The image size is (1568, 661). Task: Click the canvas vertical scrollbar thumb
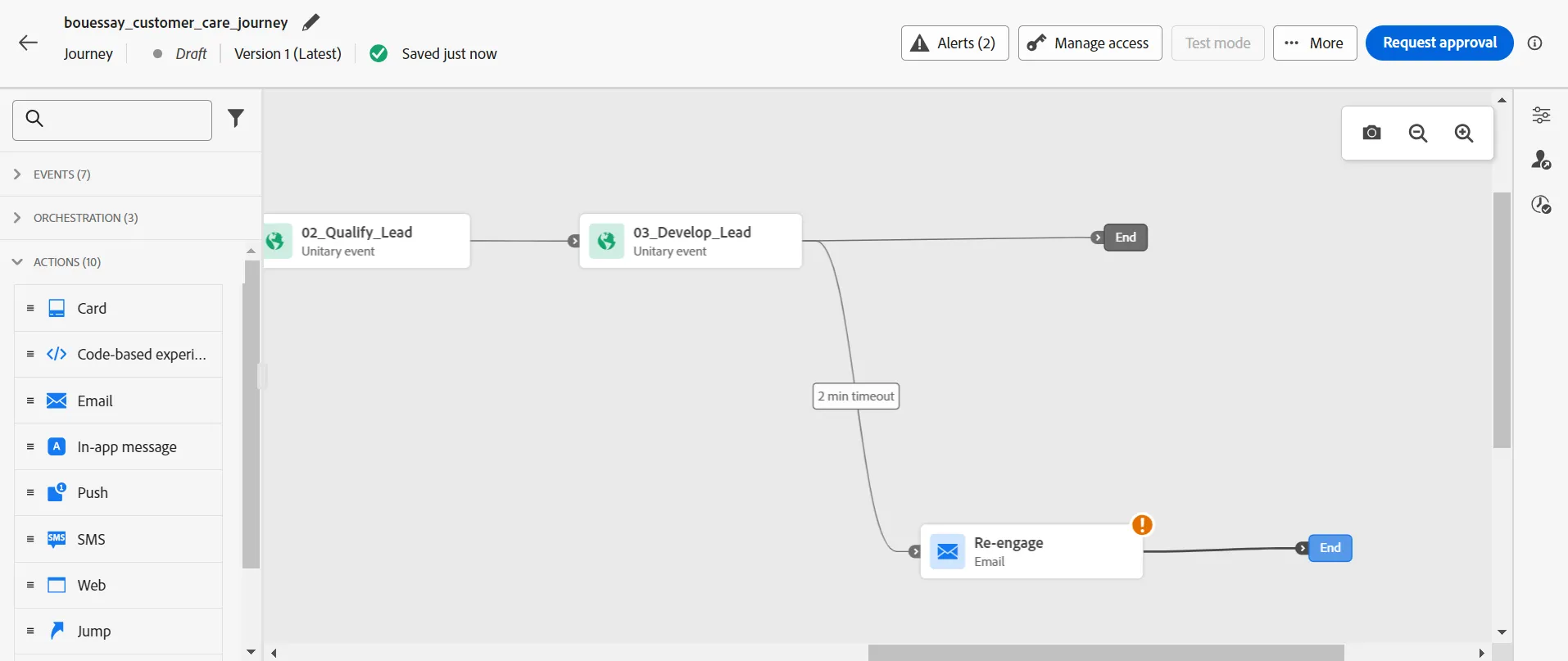1502,320
